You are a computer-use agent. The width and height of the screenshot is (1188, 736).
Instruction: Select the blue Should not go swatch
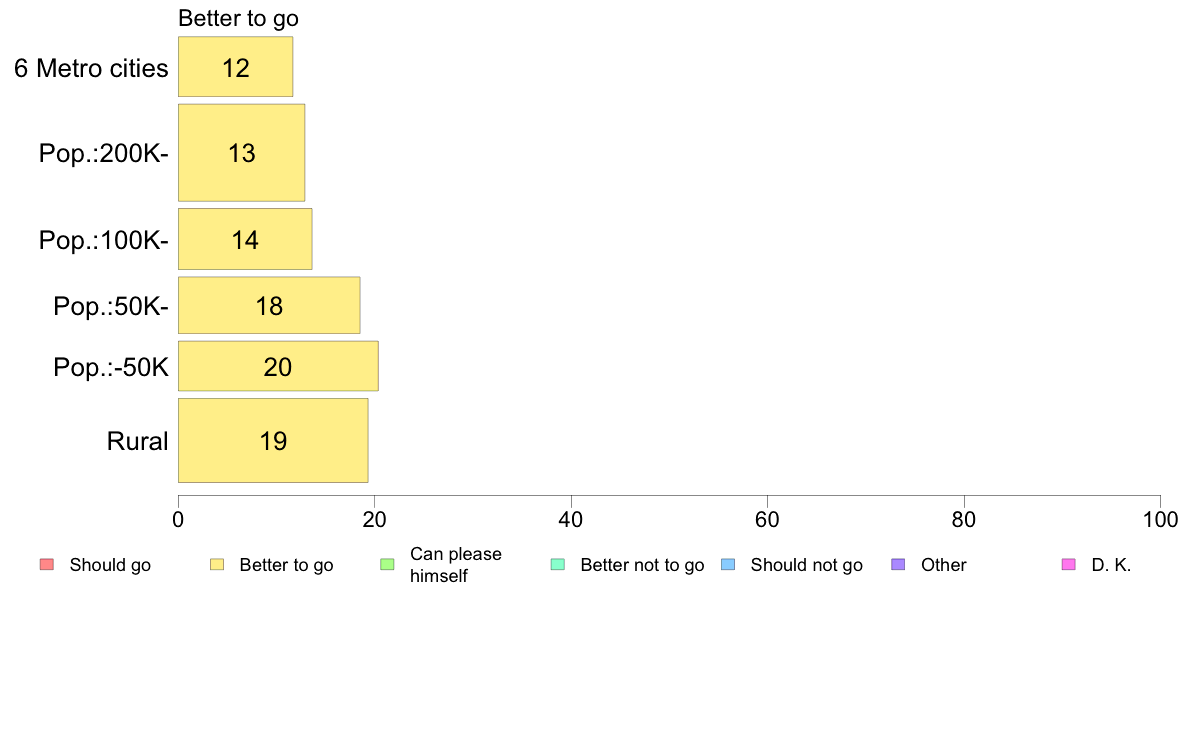click(728, 565)
